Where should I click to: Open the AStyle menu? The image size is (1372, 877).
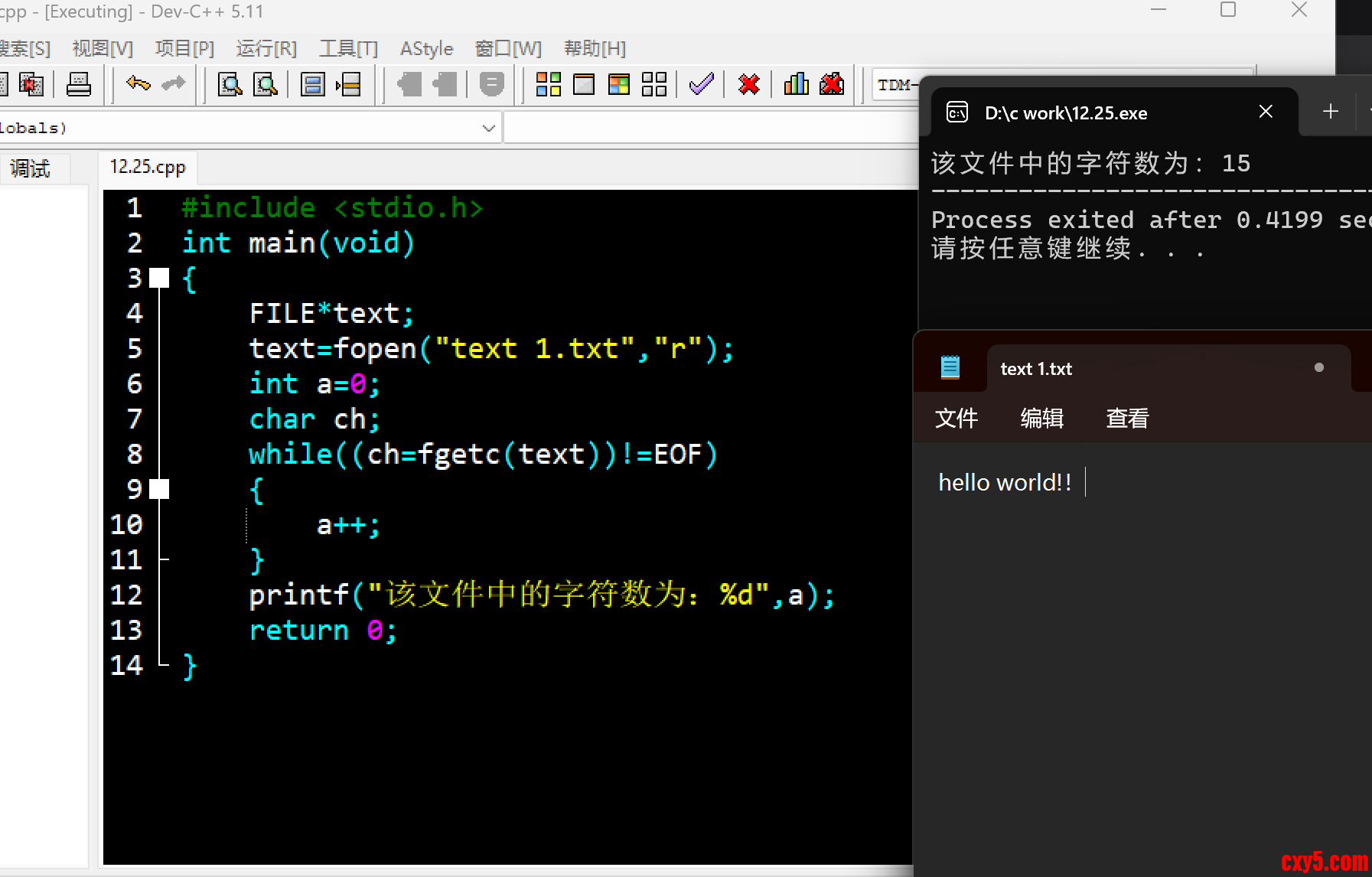click(426, 49)
